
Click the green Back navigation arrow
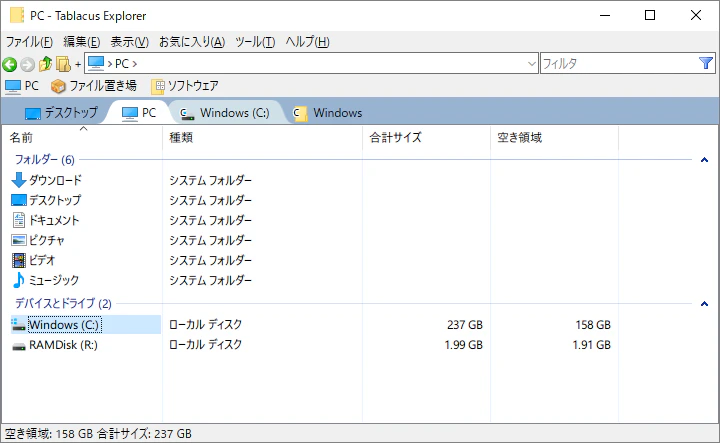[x=10, y=64]
